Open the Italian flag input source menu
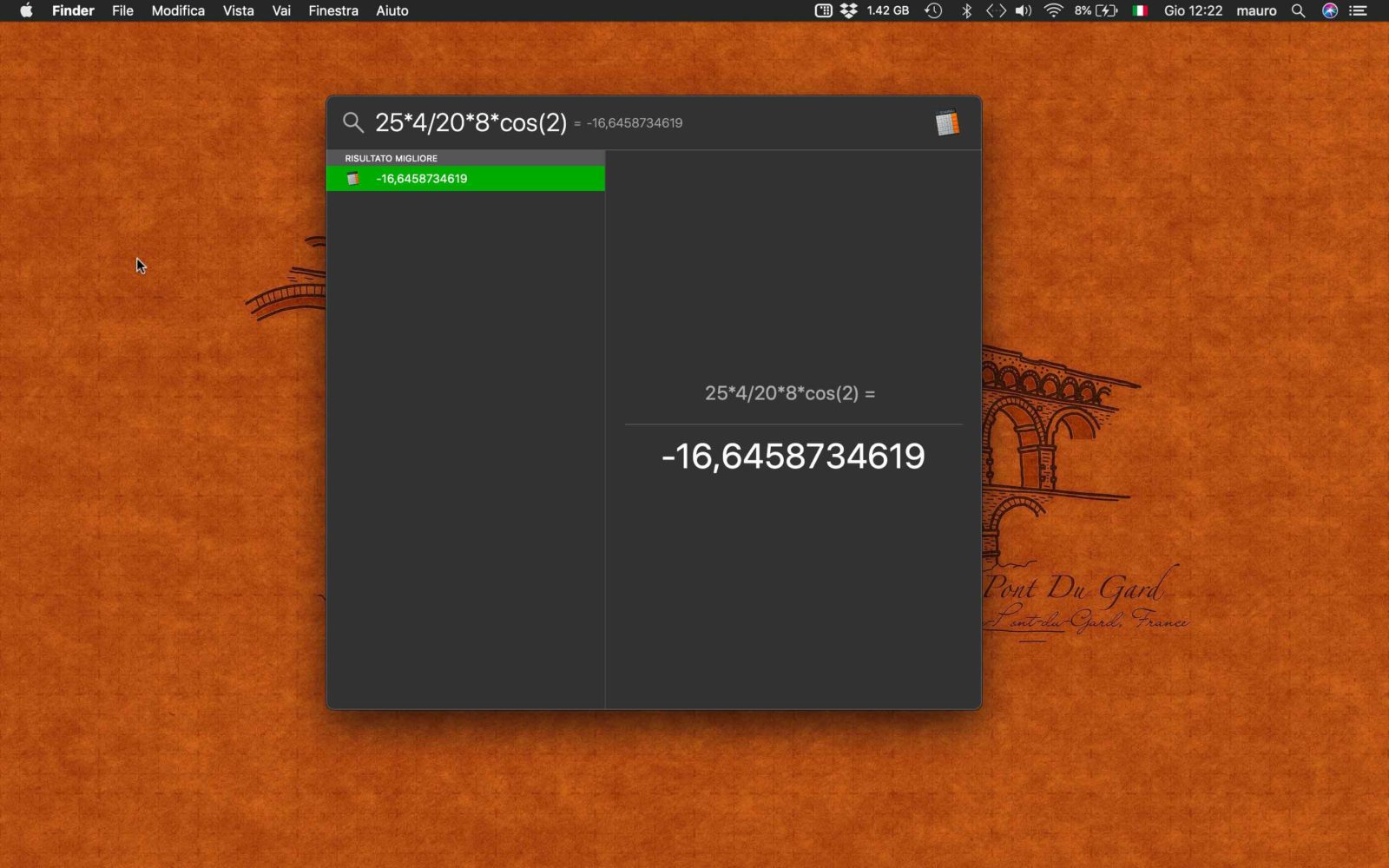This screenshot has width=1389, height=868. coord(1140,10)
